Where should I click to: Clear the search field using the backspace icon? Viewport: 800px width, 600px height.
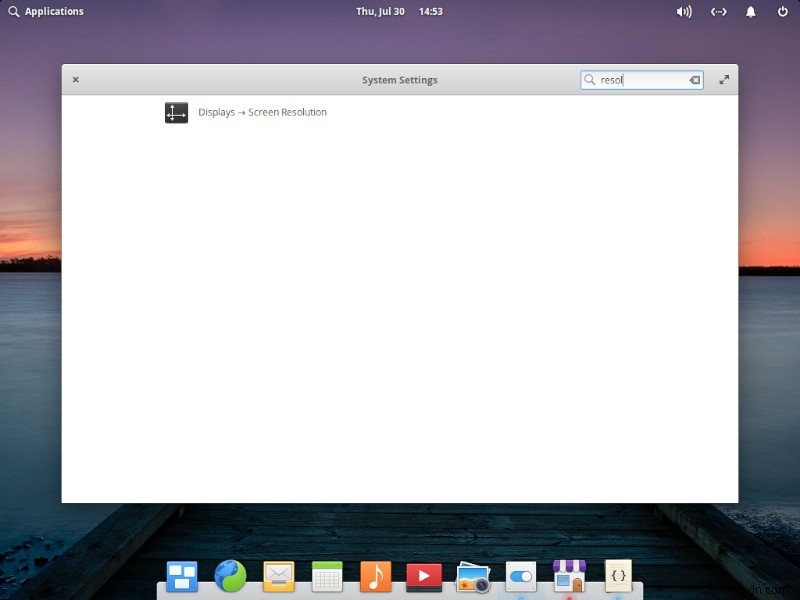(694, 80)
